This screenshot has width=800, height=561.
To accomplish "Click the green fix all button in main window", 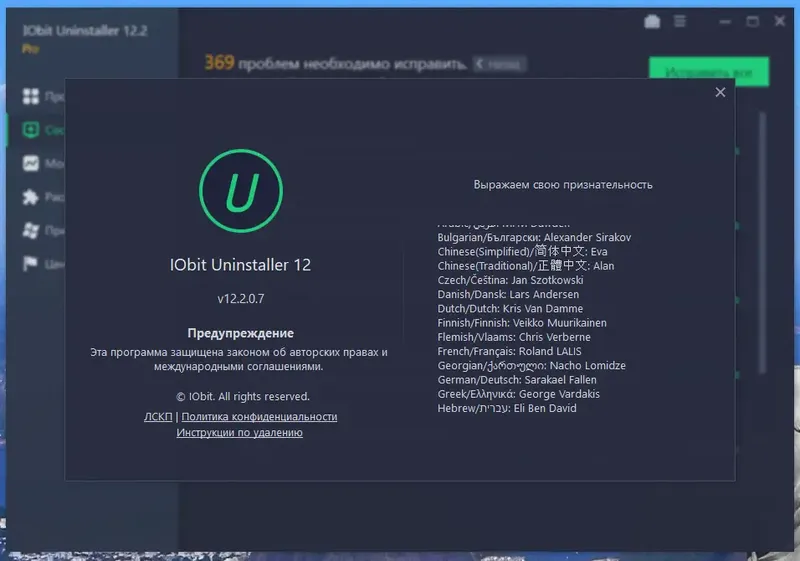I will click(x=709, y=72).
